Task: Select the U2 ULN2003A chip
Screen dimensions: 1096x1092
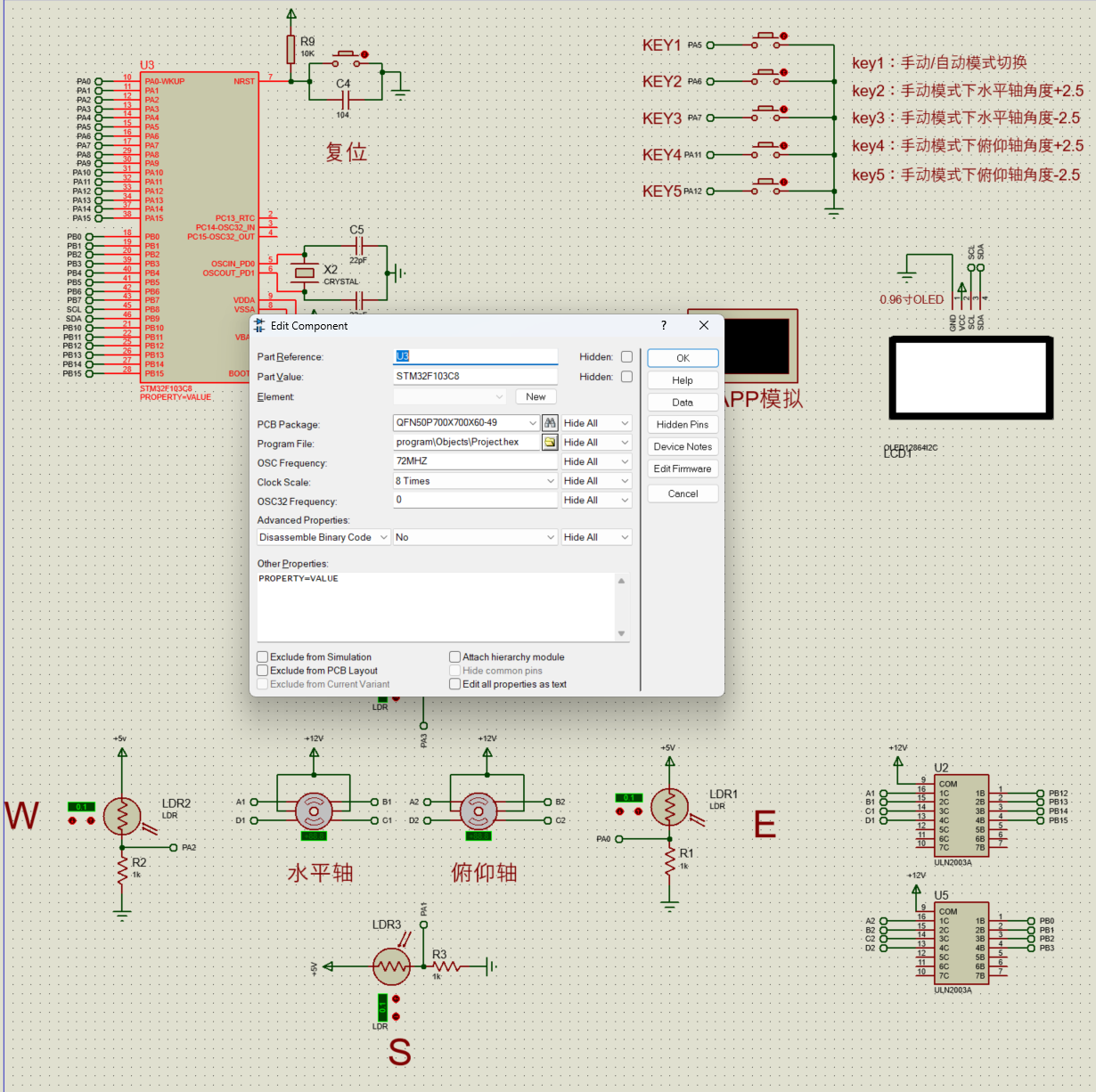Action: point(961,816)
